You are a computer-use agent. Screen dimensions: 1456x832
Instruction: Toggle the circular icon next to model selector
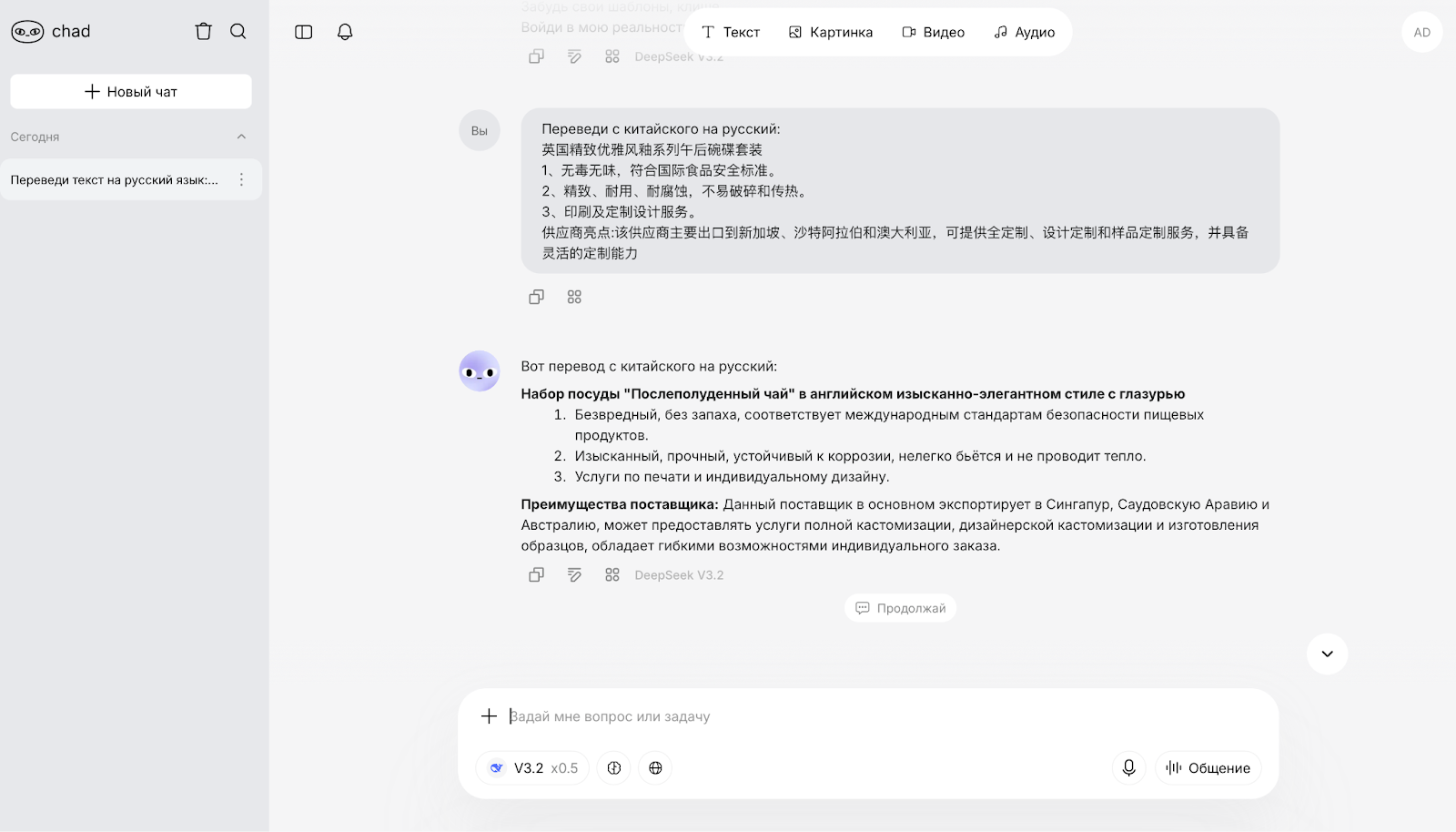click(x=614, y=768)
